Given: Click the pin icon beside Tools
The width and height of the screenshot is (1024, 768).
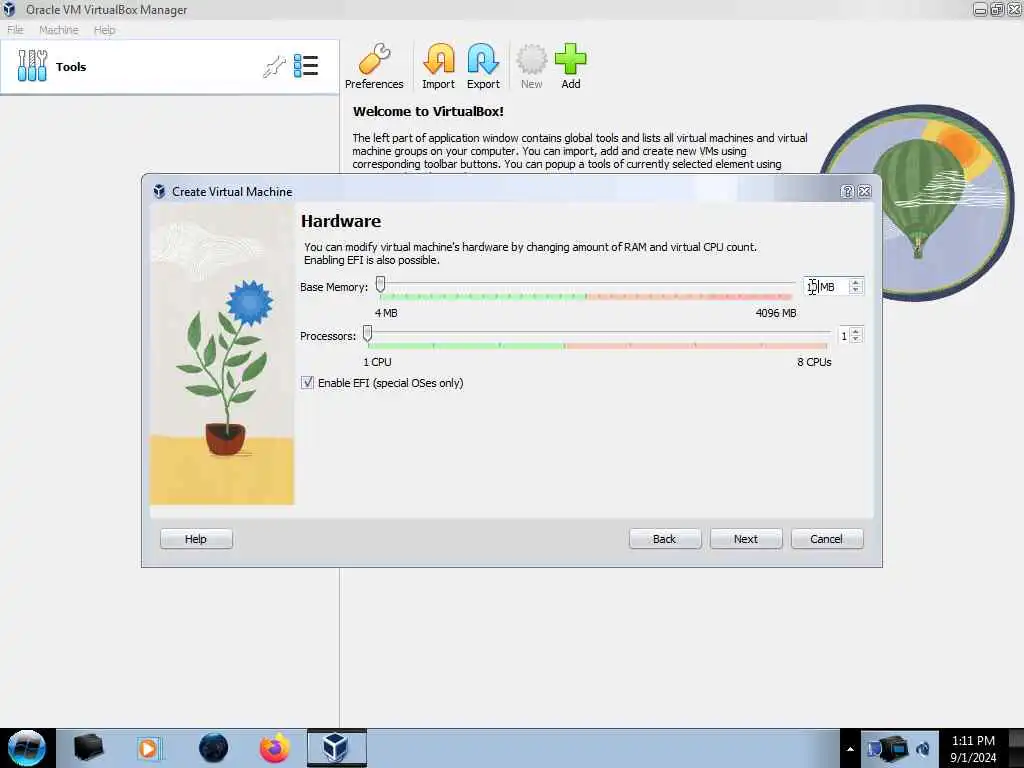Looking at the screenshot, I should (x=274, y=67).
